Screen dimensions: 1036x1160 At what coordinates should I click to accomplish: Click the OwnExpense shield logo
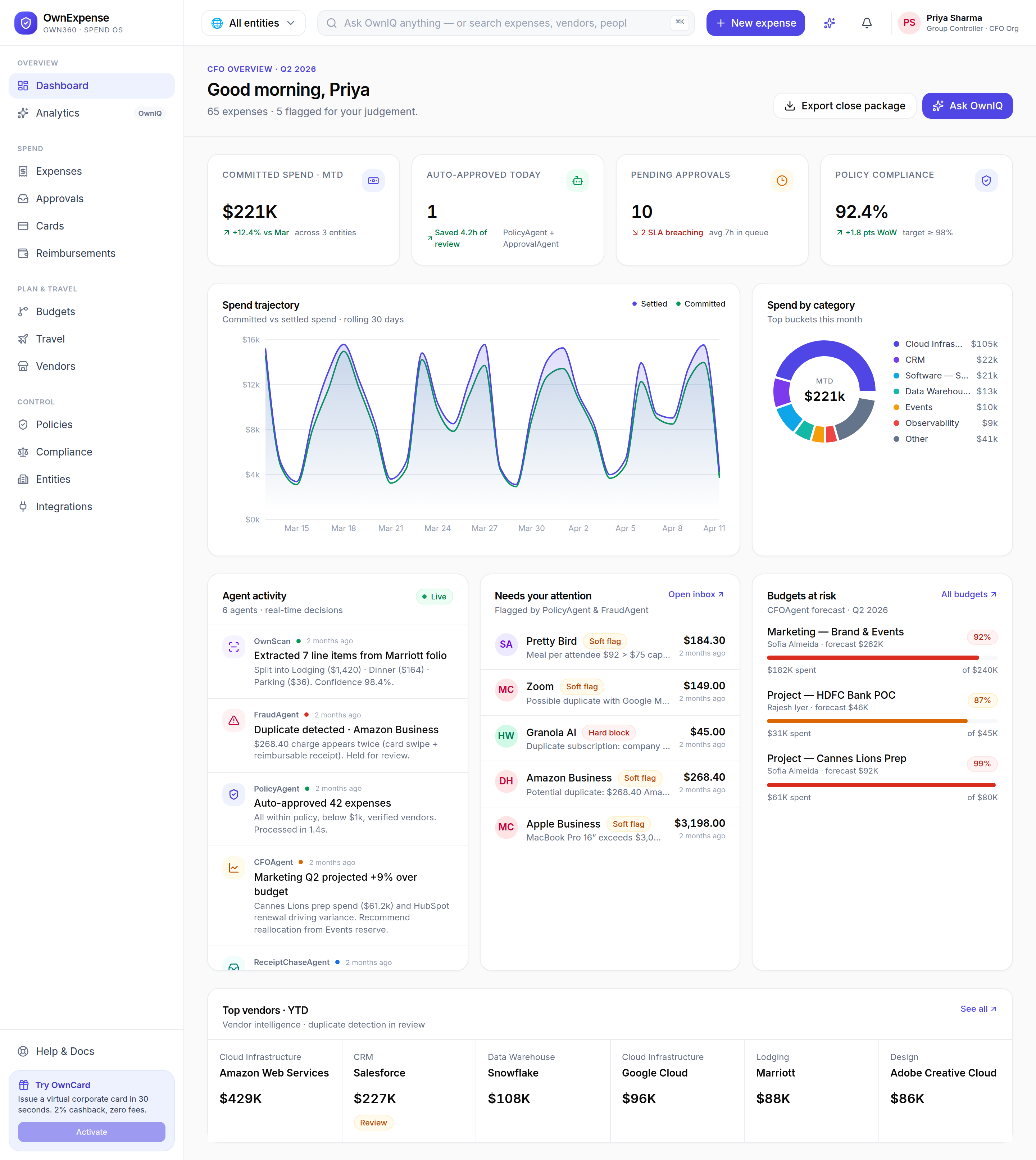26,23
